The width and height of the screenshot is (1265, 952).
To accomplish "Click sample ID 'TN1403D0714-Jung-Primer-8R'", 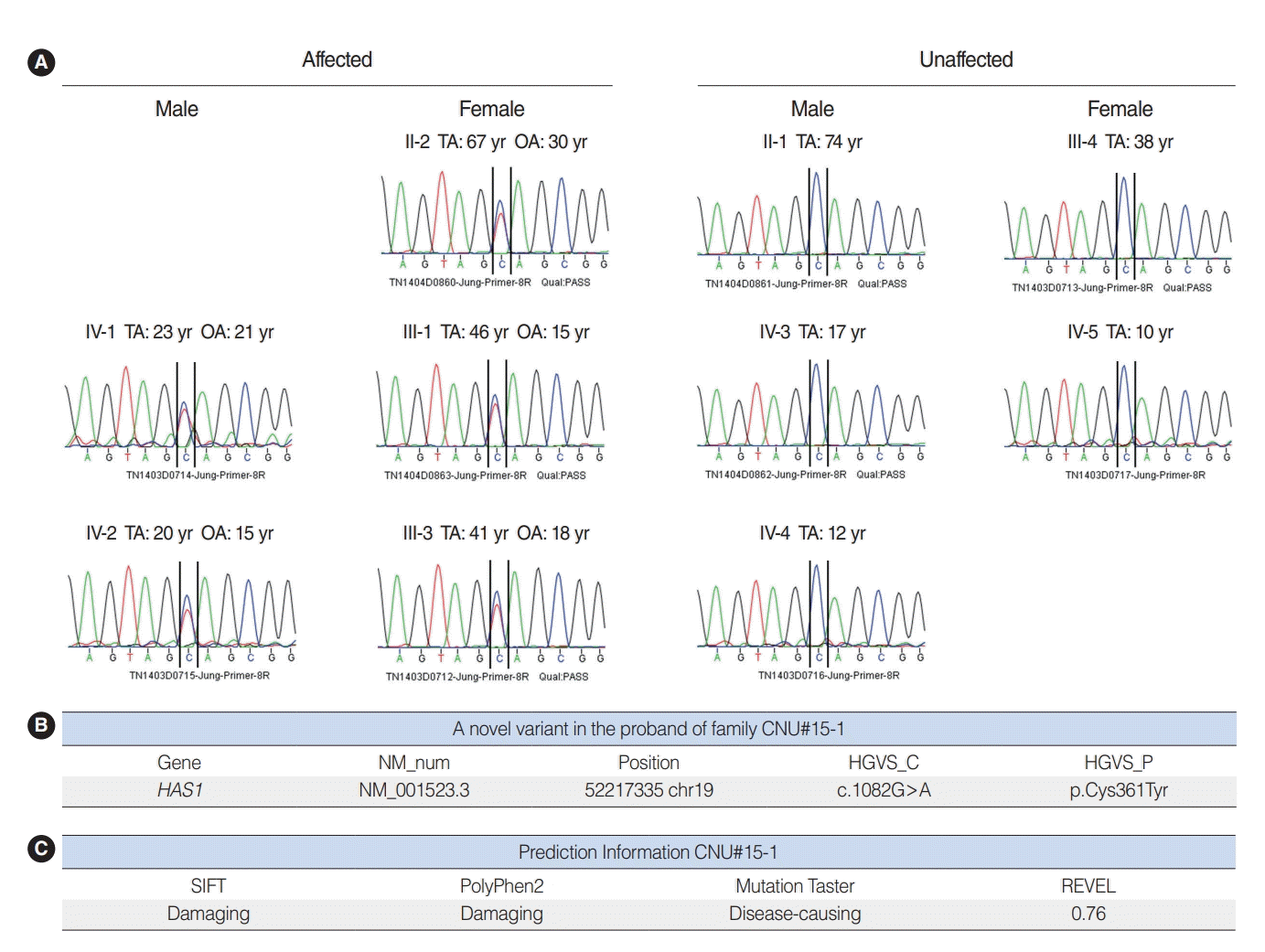I will (196, 475).
